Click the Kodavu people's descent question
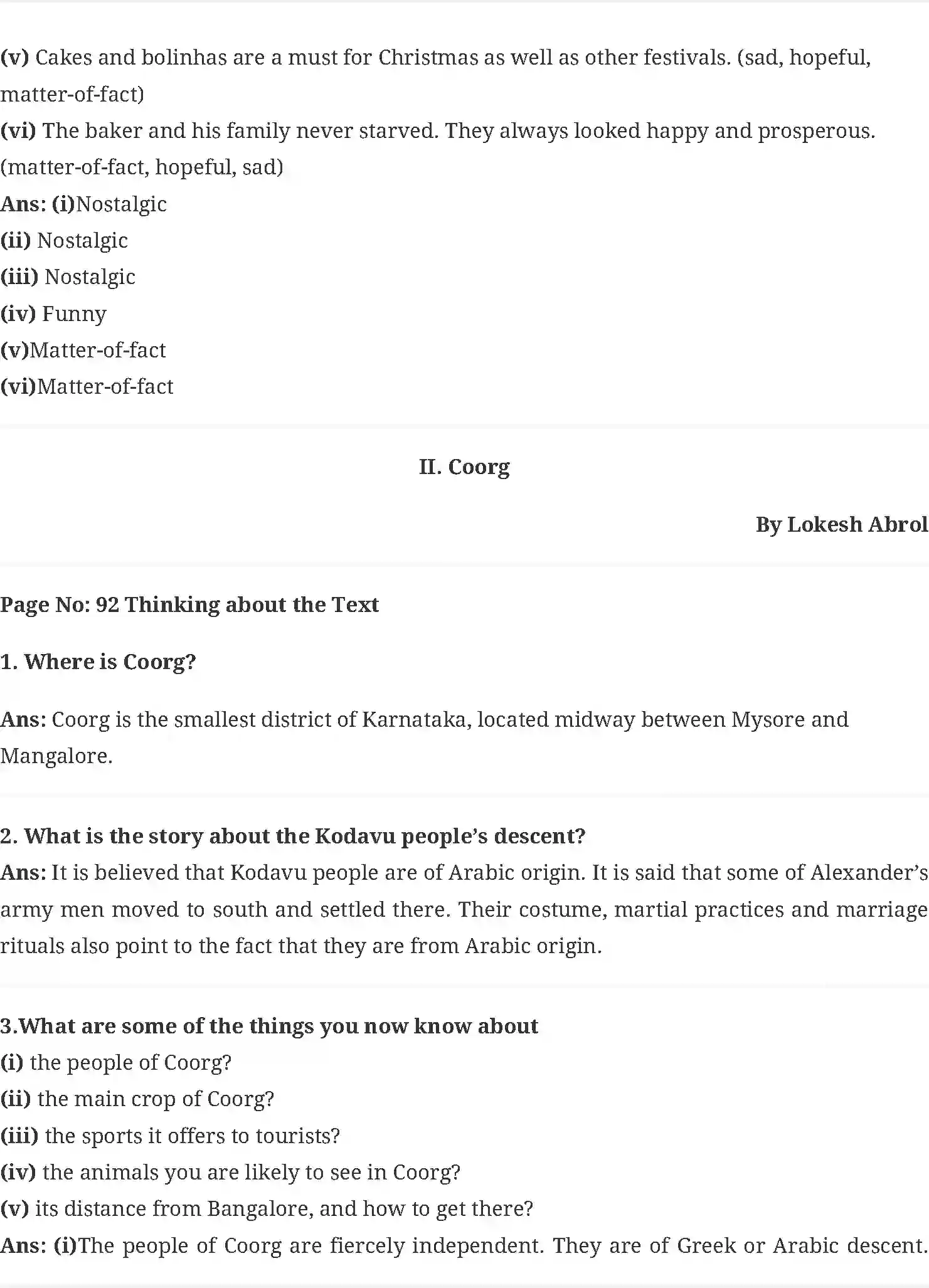Screen dimensions: 929x1288 click(293, 836)
